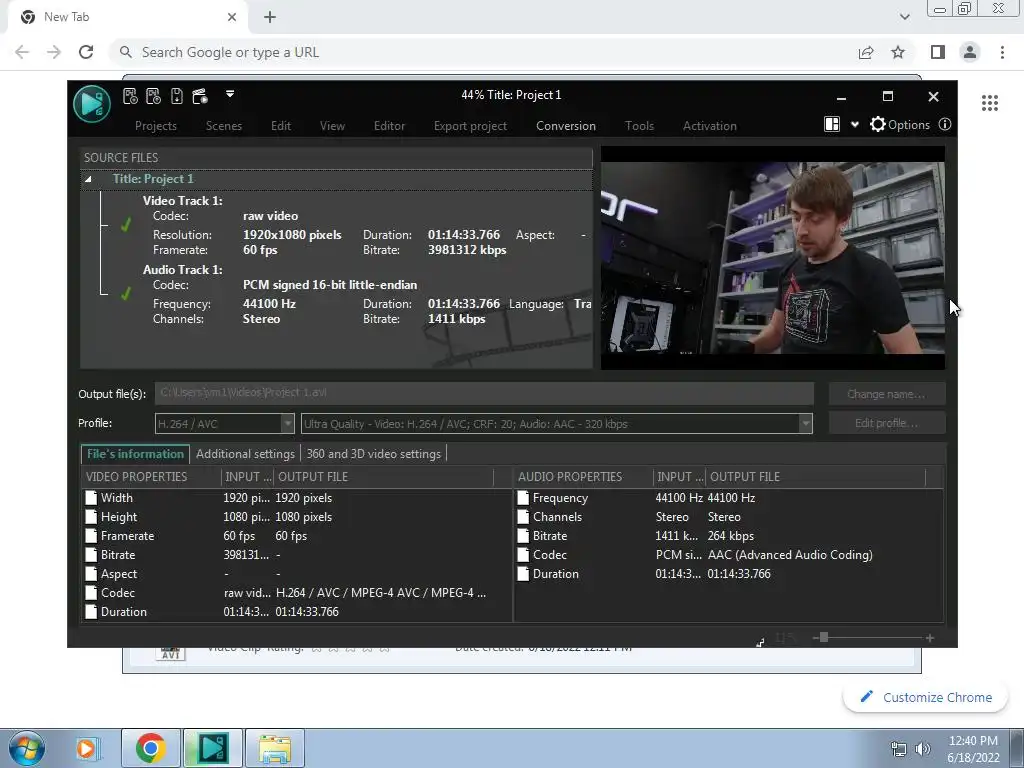Screen dimensions: 1024x768
Task: Click the info circle icon
Action: [x=944, y=125]
